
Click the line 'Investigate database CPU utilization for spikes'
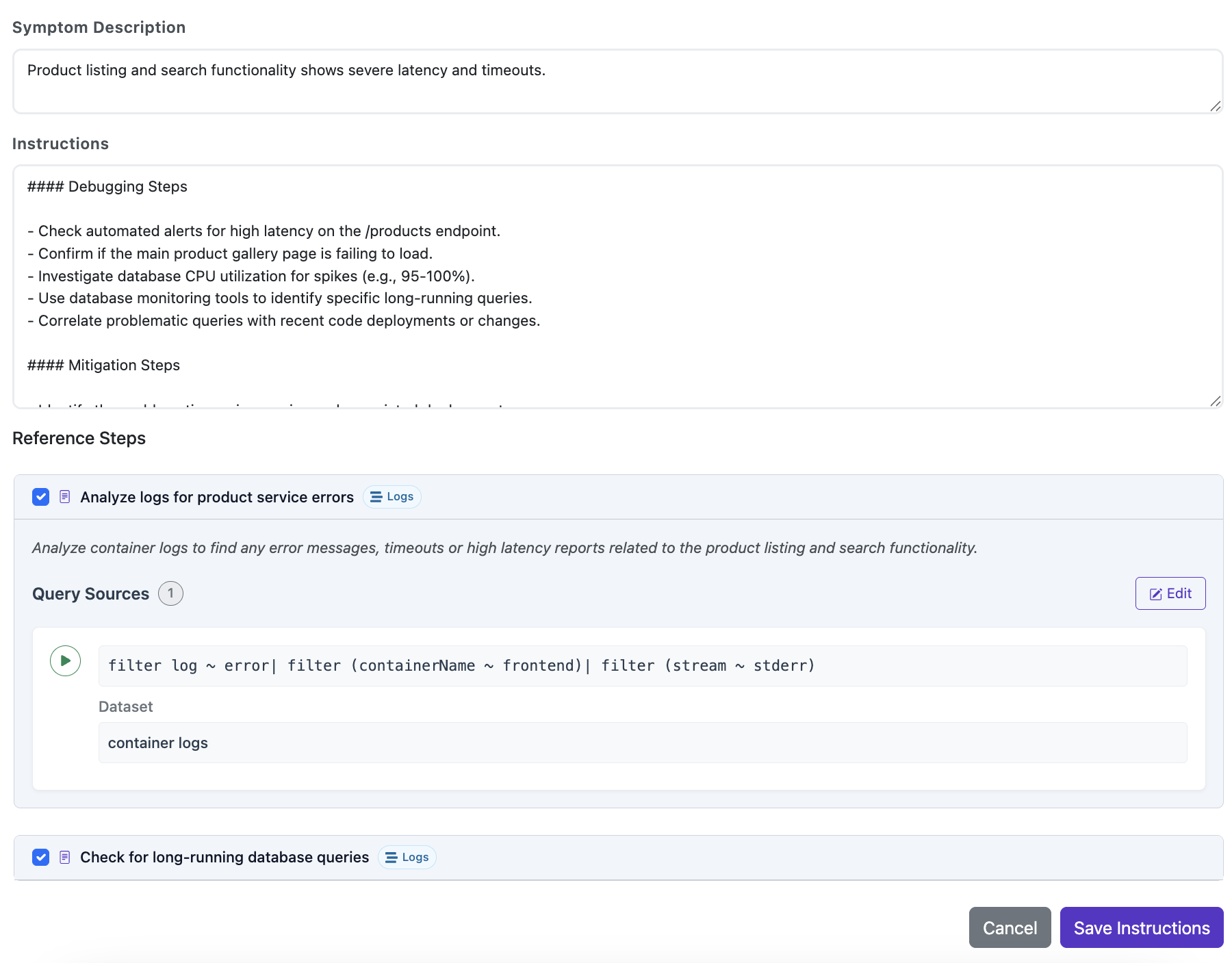[251, 277]
